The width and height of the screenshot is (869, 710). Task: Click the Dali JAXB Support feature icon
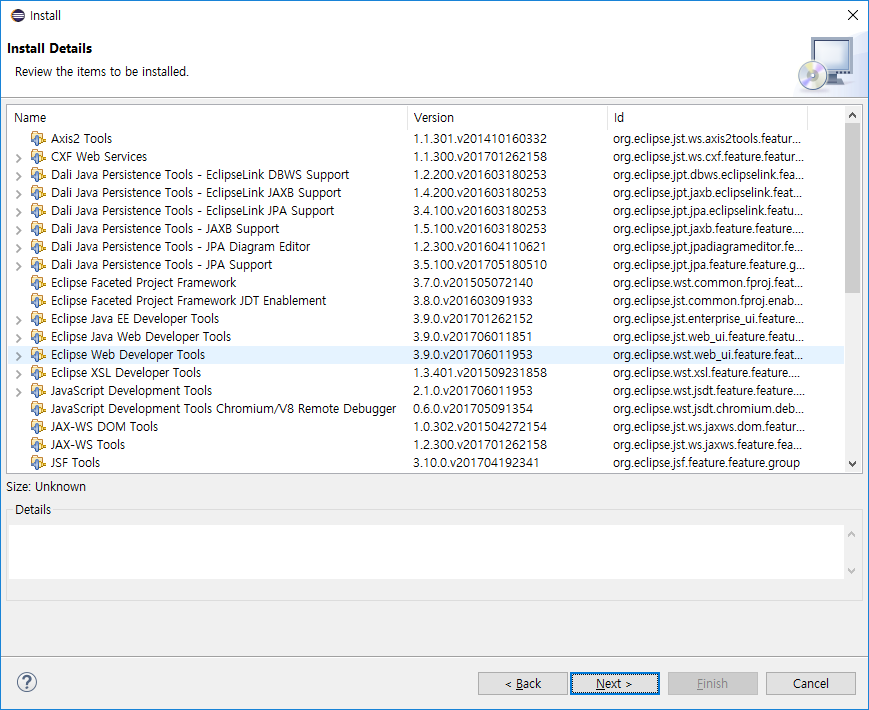coord(38,228)
